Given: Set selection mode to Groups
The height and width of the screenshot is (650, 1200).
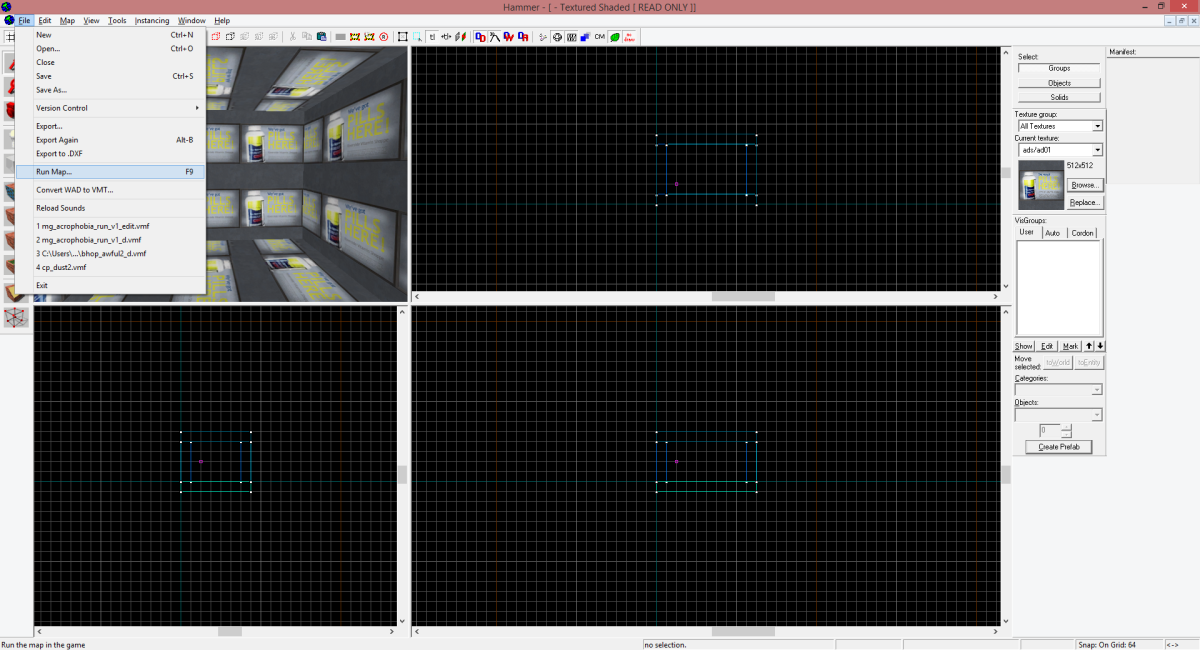Looking at the screenshot, I should coord(1059,68).
